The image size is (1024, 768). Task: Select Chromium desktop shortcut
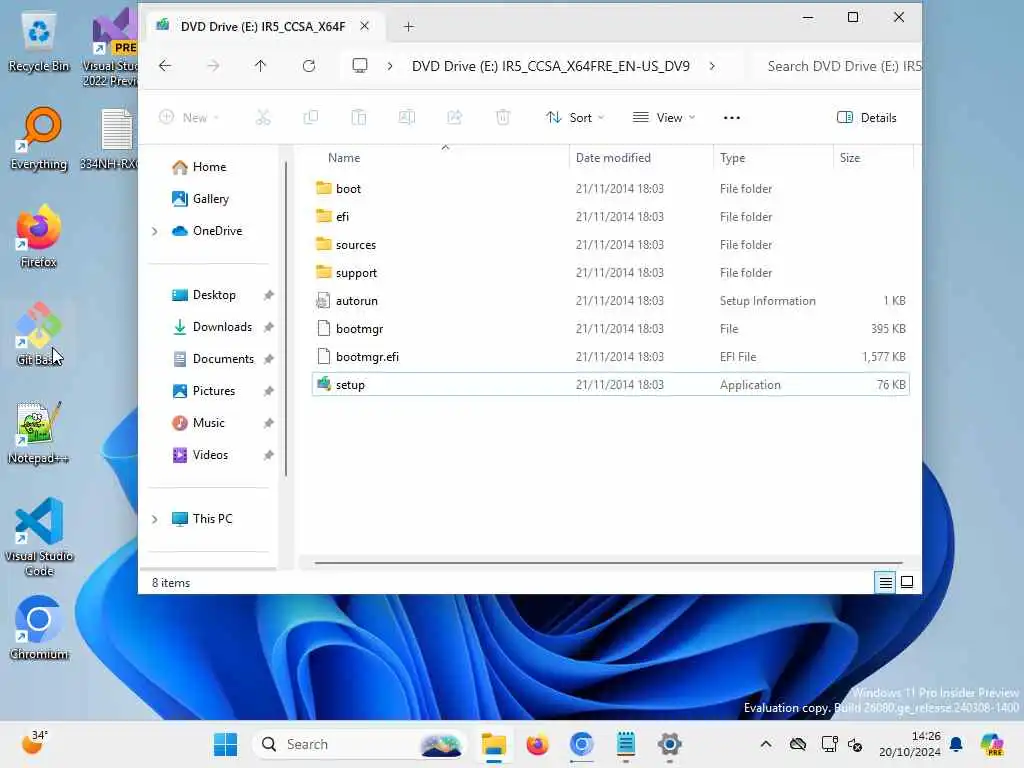pos(39,628)
